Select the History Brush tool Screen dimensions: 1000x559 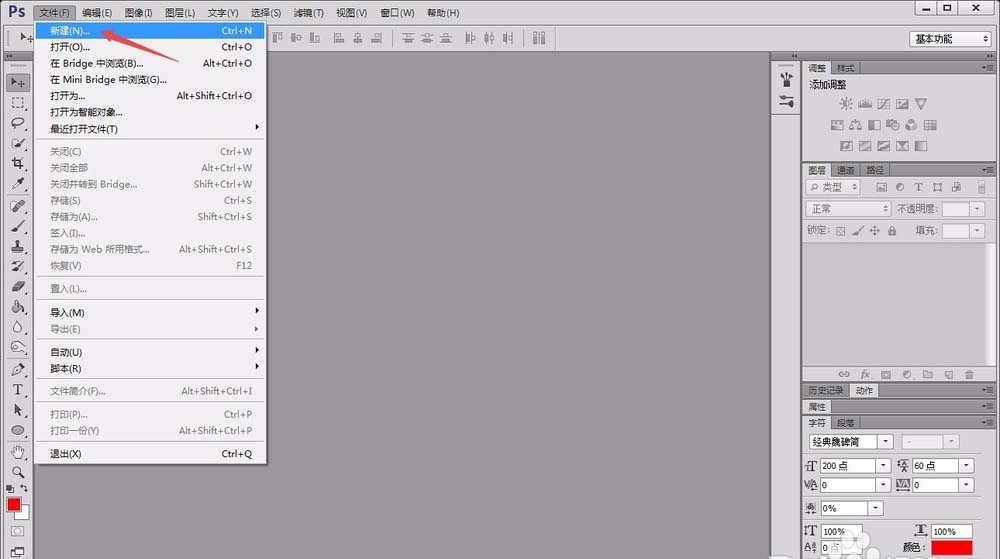click(17, 266)
